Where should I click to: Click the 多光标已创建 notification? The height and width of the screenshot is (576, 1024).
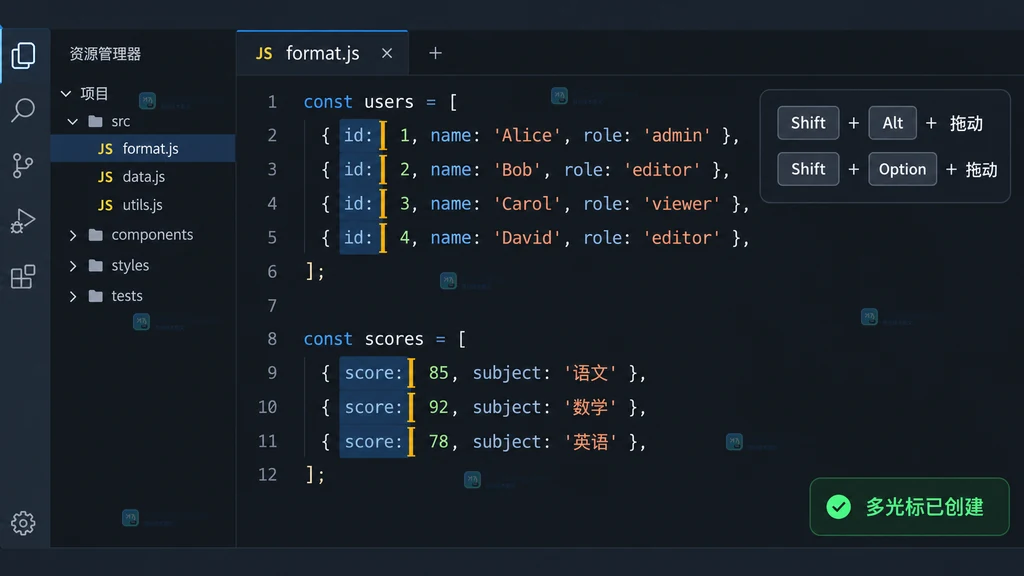coord(909,507)
